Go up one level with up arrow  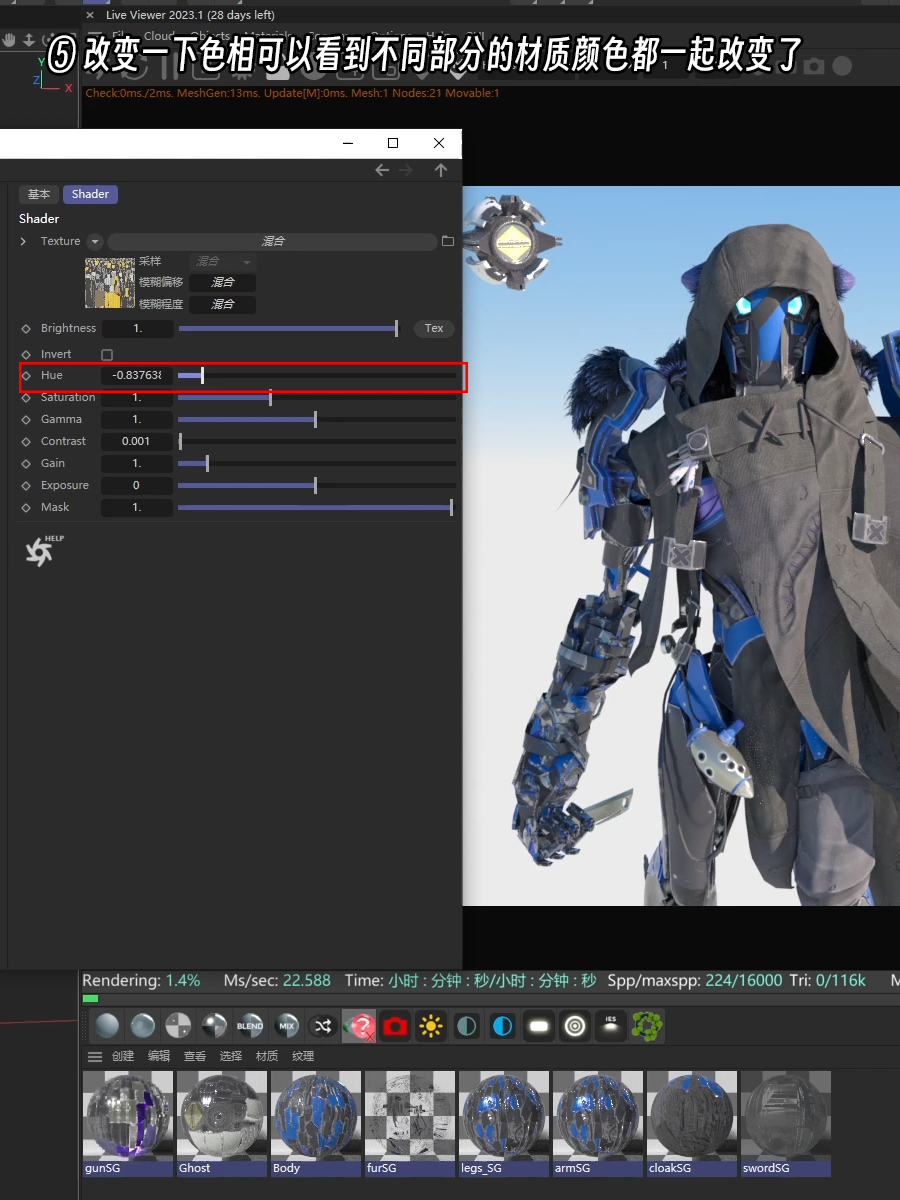(441, 171)
